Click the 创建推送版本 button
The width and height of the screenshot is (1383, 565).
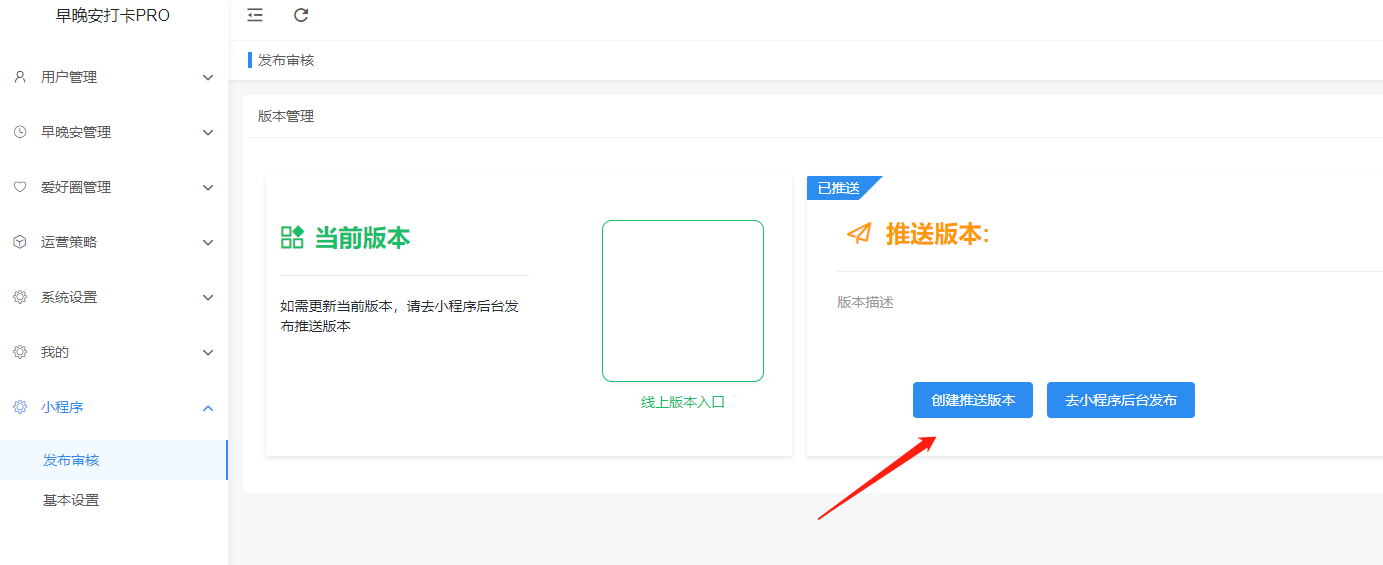click(x=973, y=400)
